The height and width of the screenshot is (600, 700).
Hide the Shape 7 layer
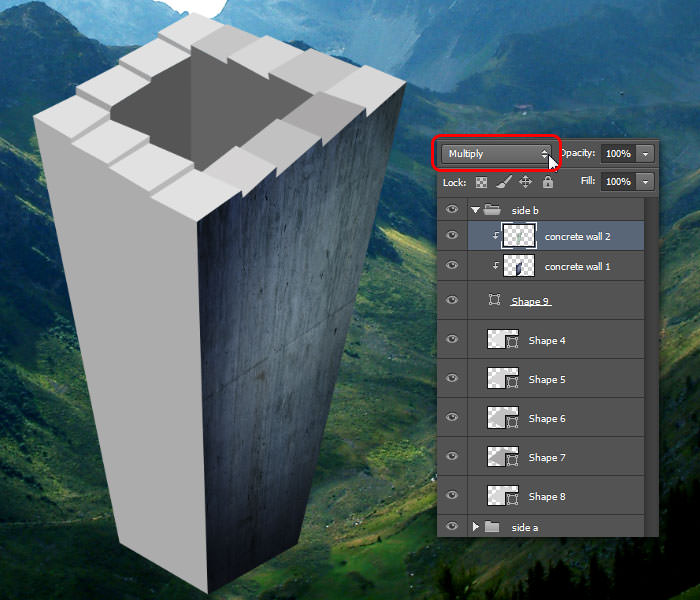452,456
